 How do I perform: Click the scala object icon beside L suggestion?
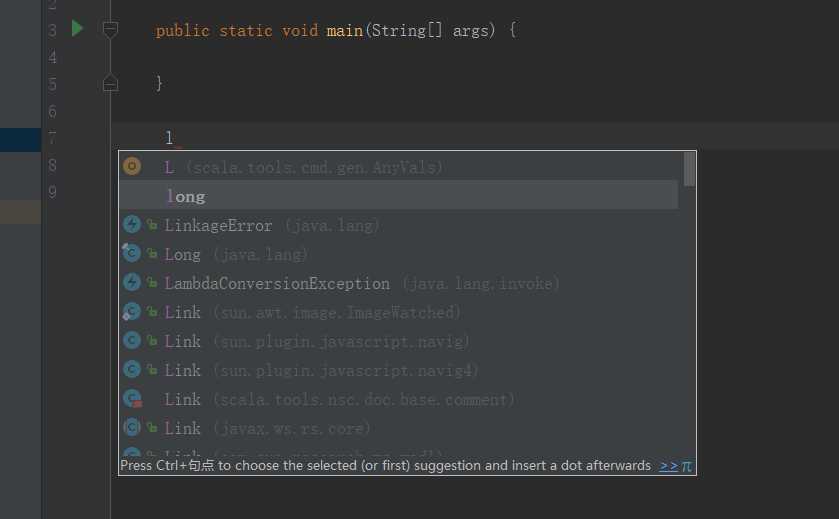coord(131,167)
